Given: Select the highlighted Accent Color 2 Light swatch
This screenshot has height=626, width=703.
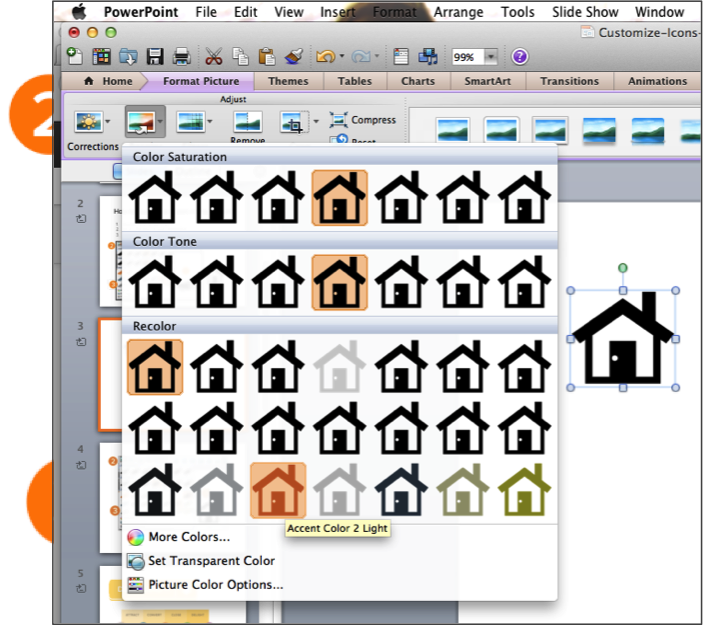Looking at the screenshot, I should pyautogui.click(x=278, y=490).
